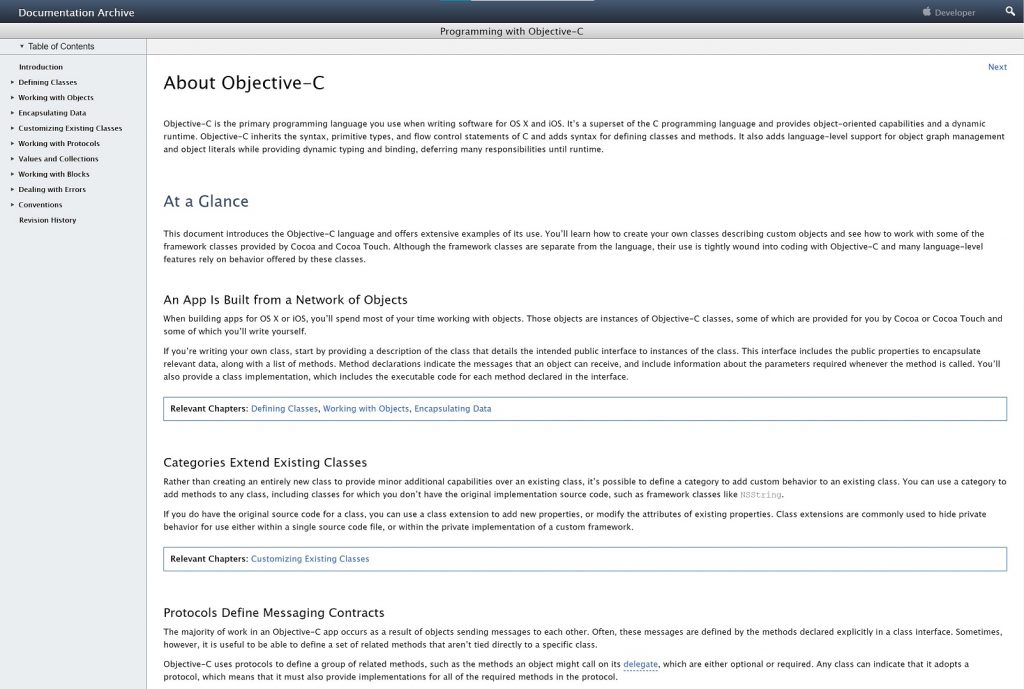Open Working with Objects in sidebar
1024x689 pixels.
56,97
